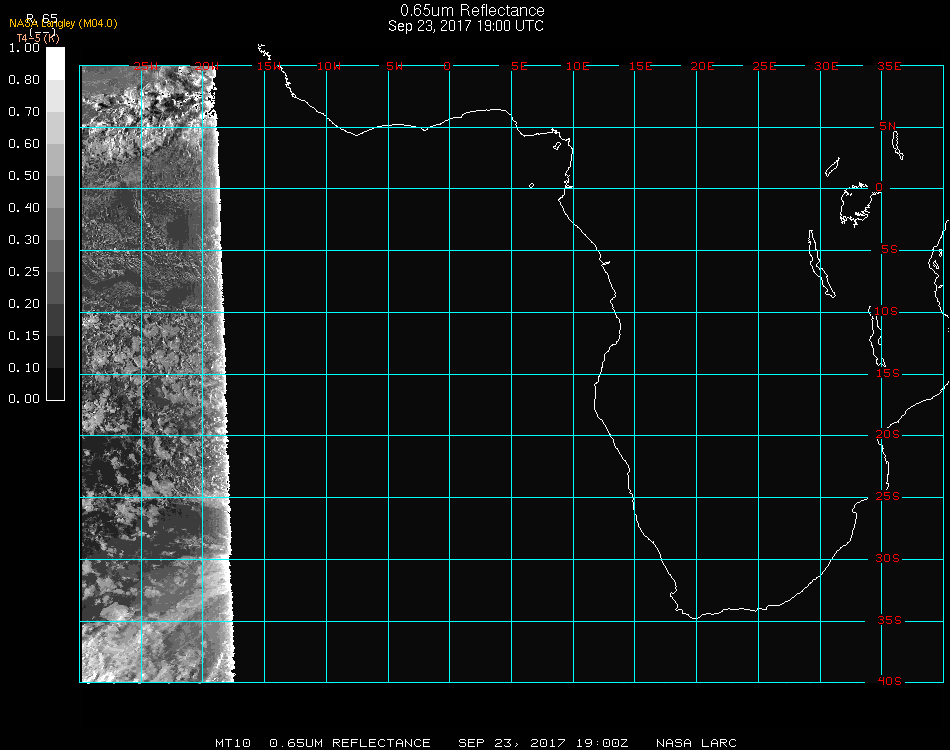Image resolution: width=950 pixels, height=750 pixels.
Task: Click the Lake Victoria outline on the map
Action: pos(856,204)
